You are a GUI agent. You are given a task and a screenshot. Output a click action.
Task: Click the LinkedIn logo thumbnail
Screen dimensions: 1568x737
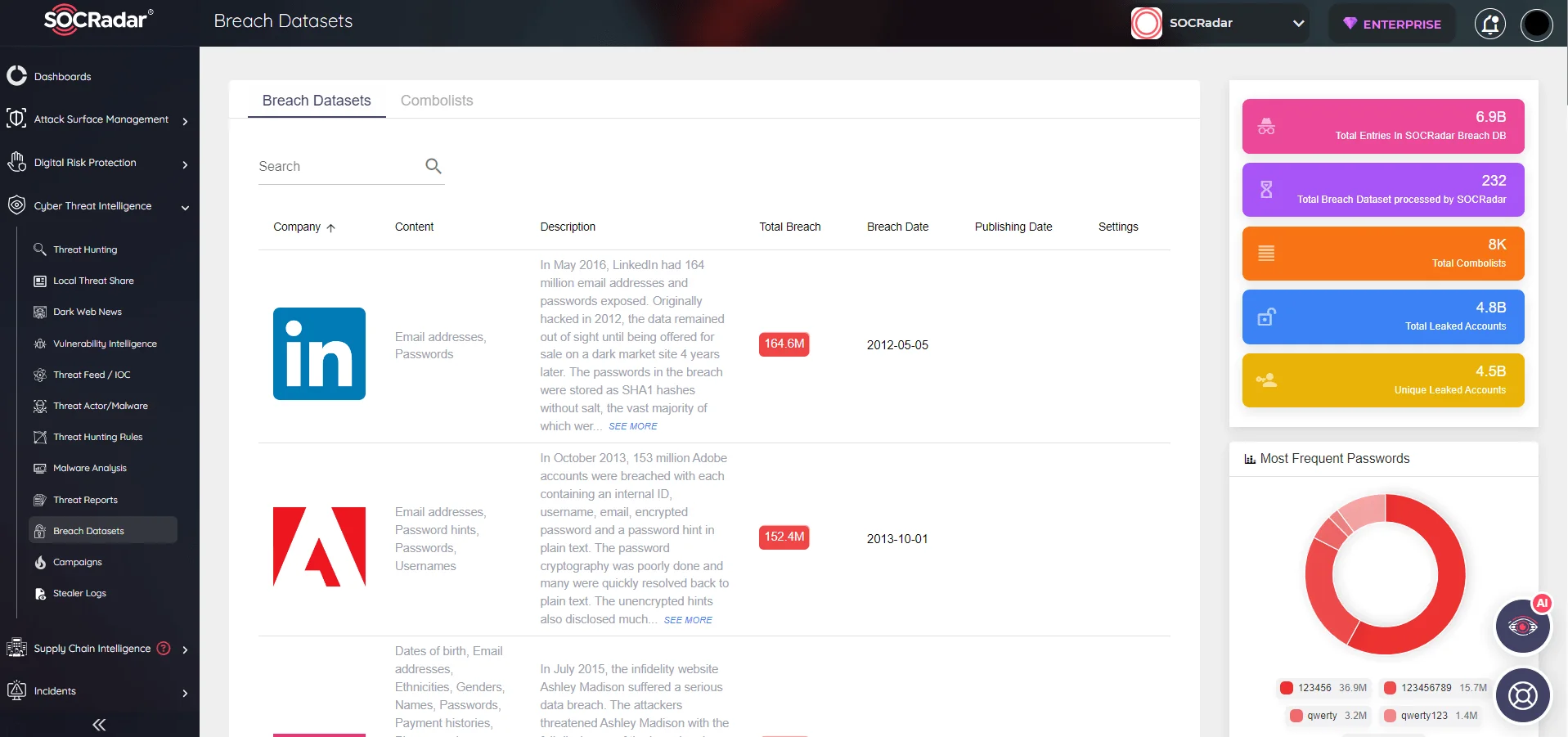tap(319, 353)
